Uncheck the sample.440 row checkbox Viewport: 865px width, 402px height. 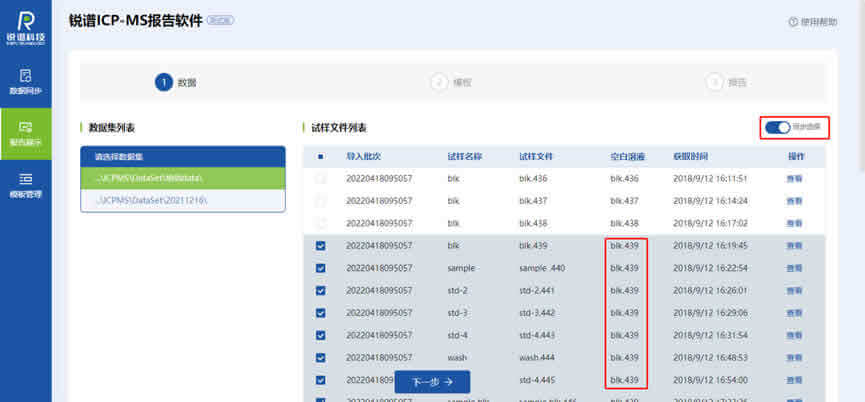(320, 268)
